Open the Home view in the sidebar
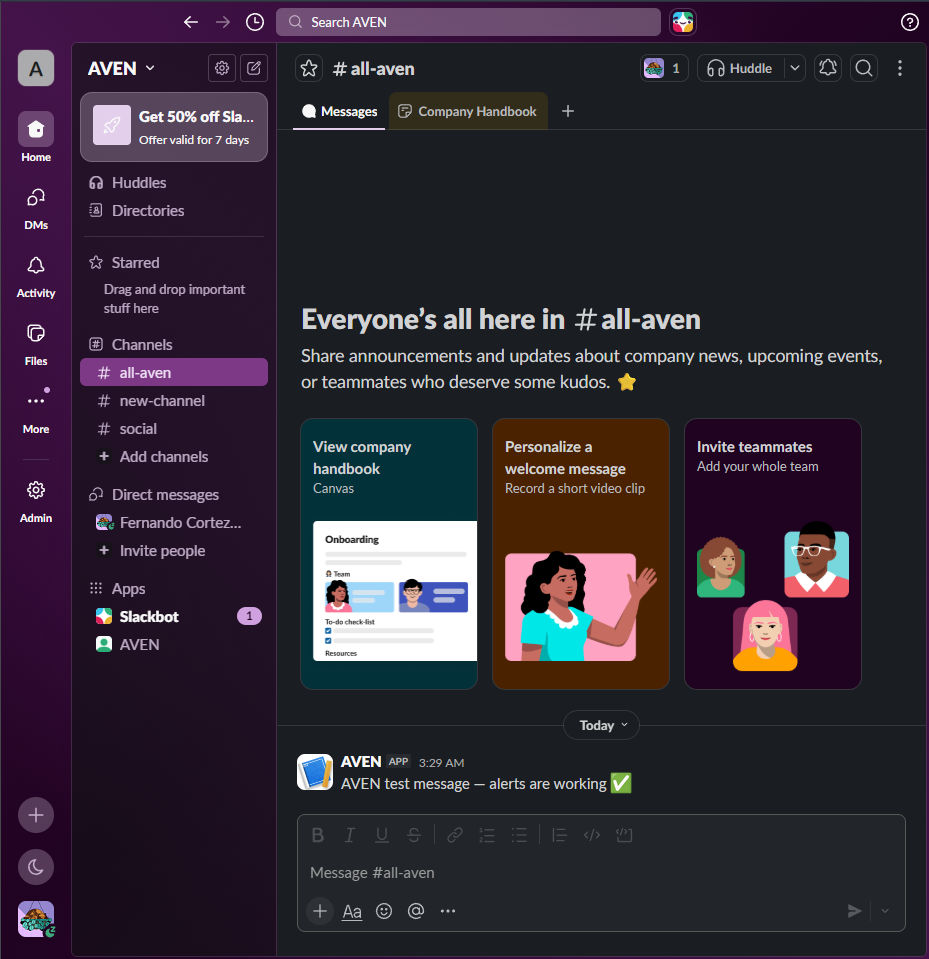 36,138
